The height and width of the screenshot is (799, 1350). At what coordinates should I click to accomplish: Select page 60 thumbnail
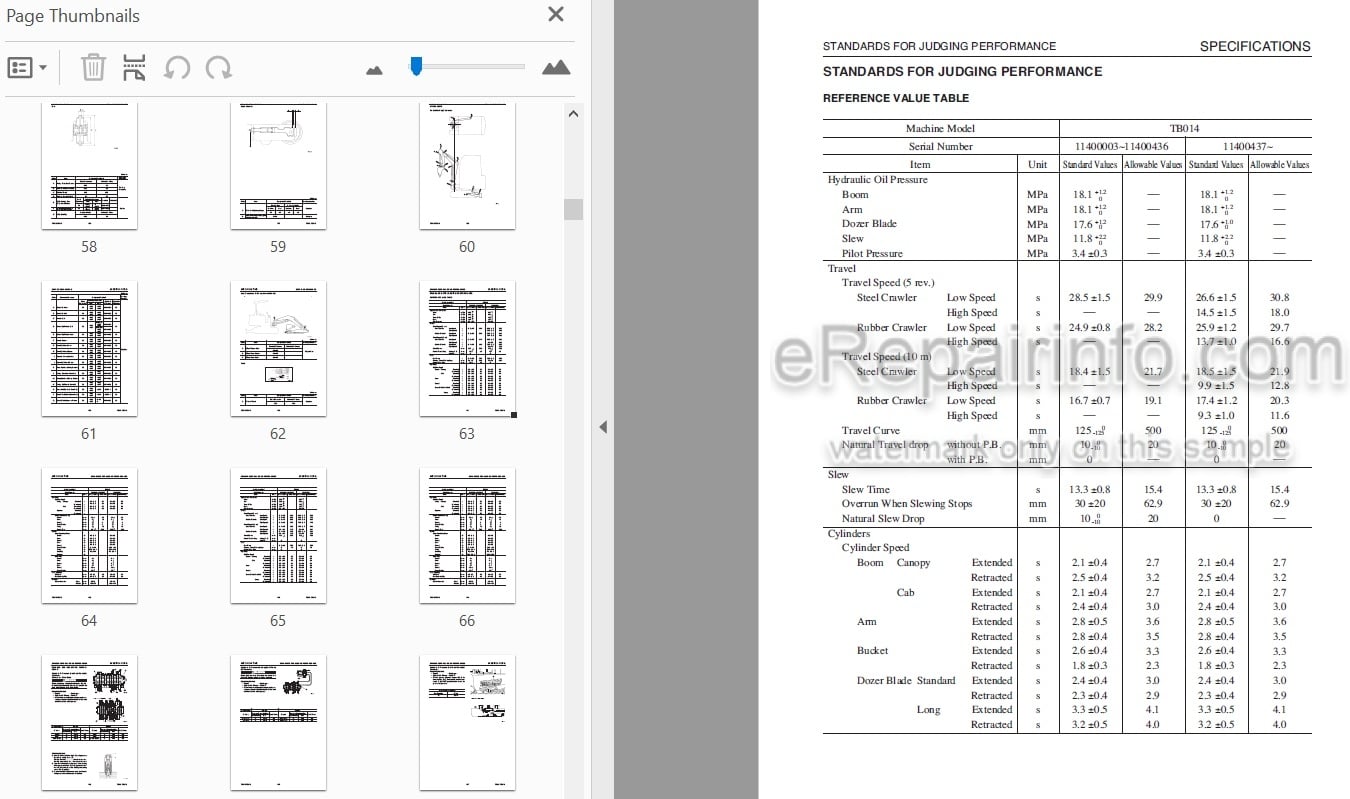pos(467,165)
